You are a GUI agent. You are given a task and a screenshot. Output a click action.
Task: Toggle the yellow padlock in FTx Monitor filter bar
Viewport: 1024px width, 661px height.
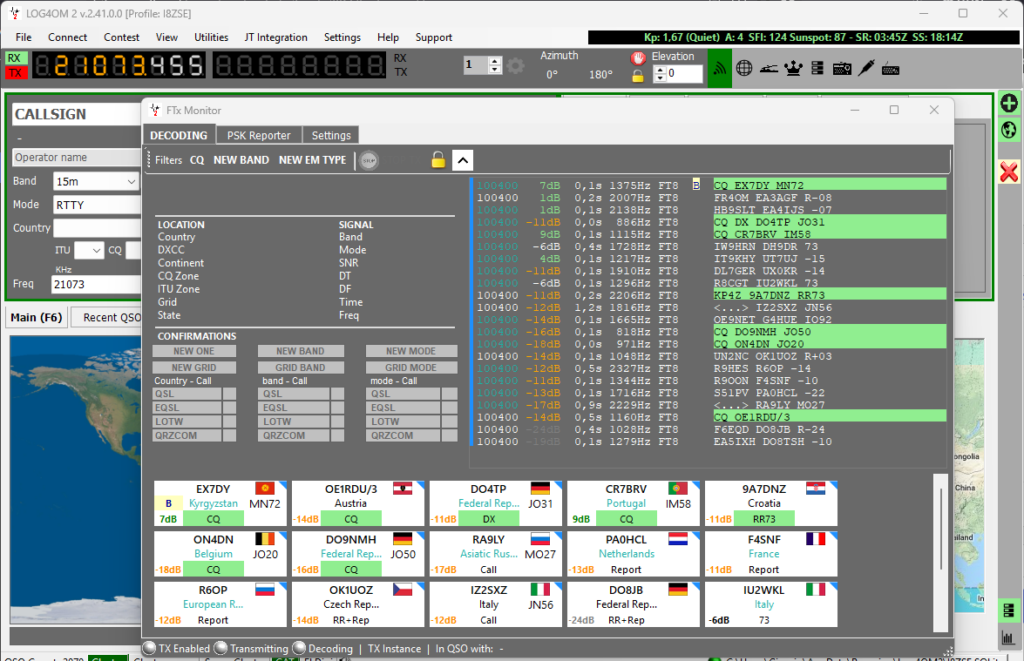(x=438, y=160)
